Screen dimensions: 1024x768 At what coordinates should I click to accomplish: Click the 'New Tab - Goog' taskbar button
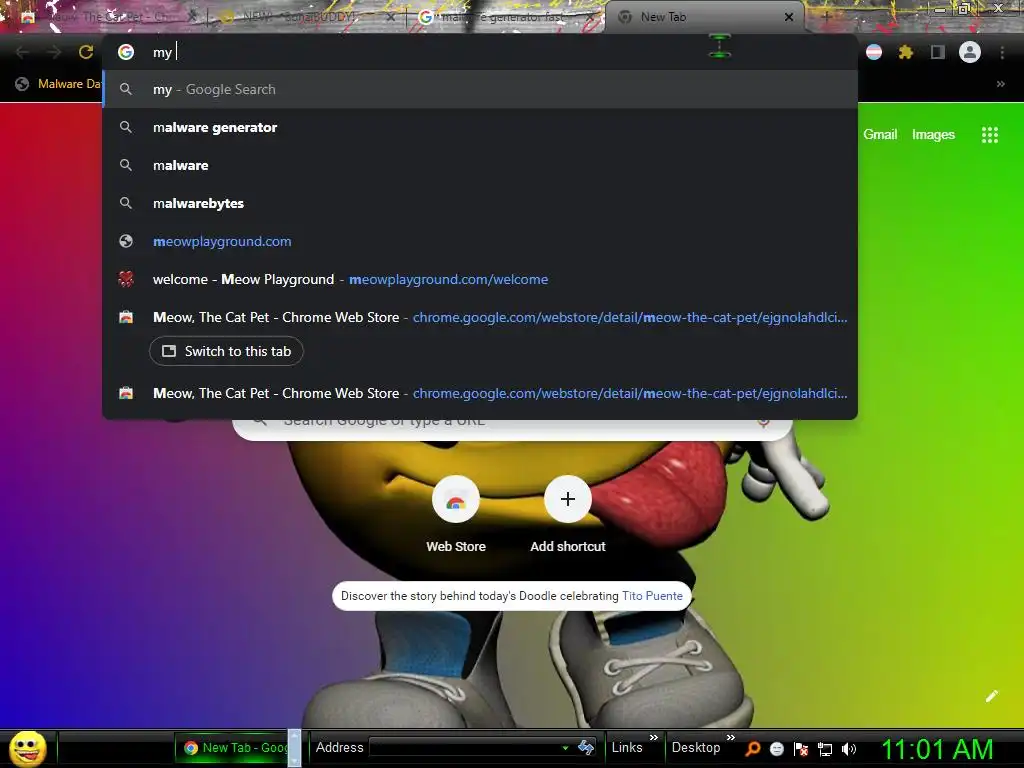[x=232, y=748]
